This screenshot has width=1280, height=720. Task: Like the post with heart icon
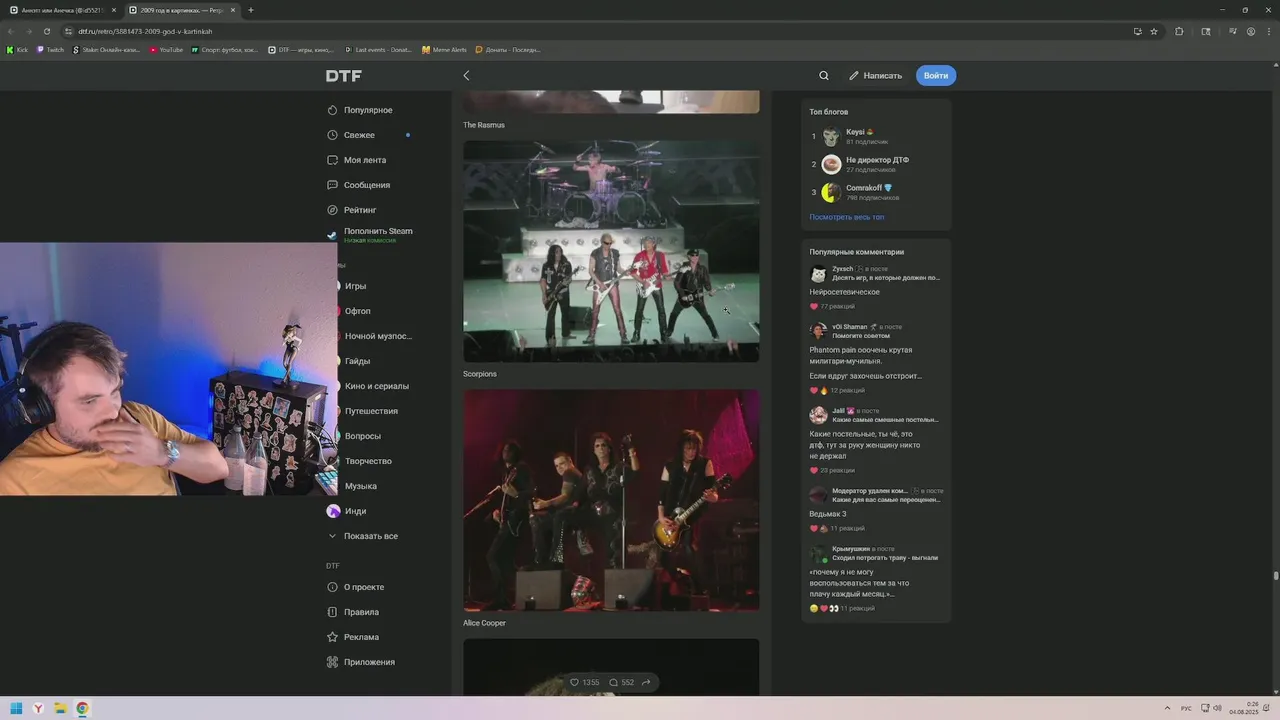574,683
